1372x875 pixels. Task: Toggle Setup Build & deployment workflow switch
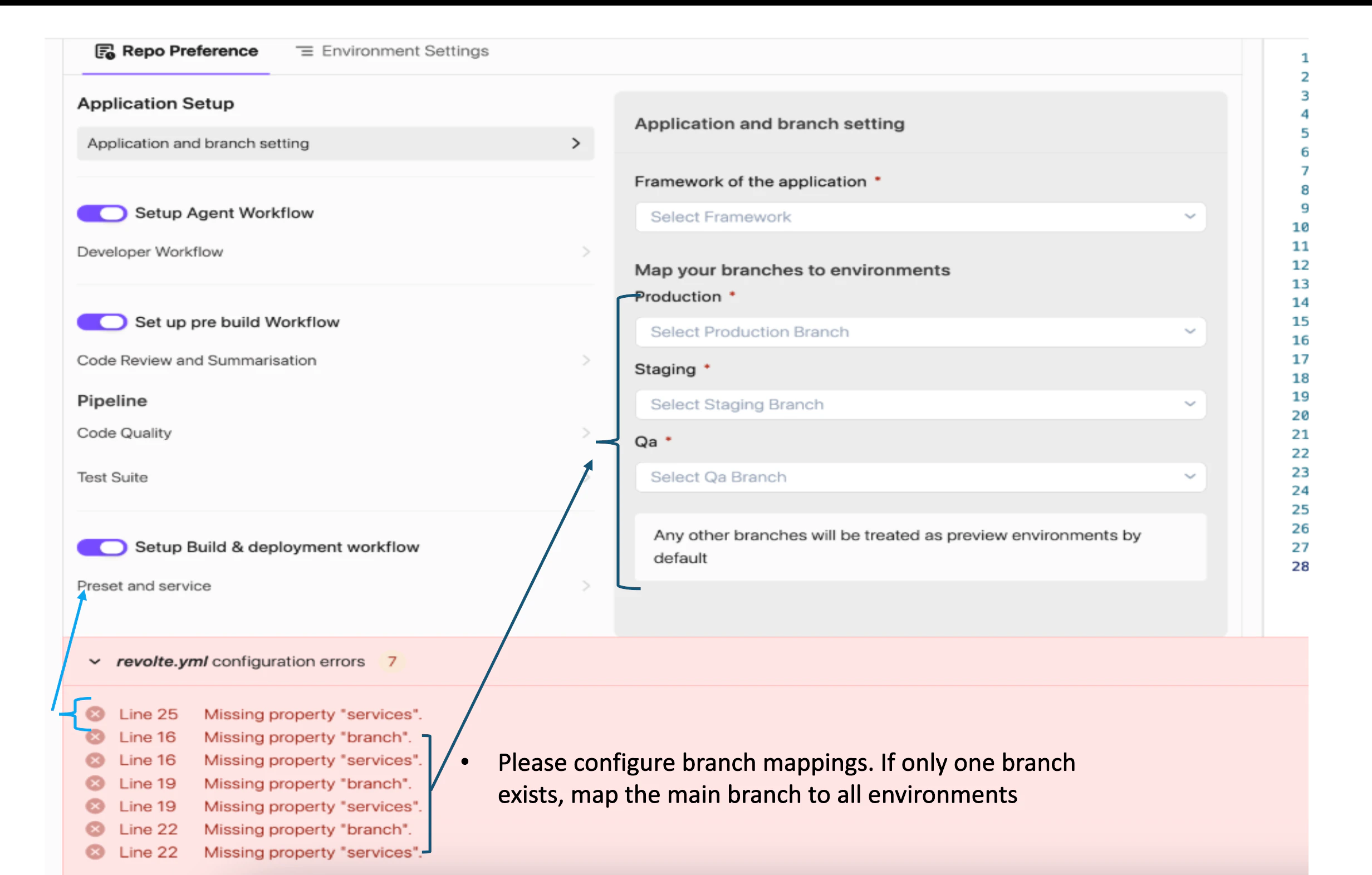click(102, 547)
